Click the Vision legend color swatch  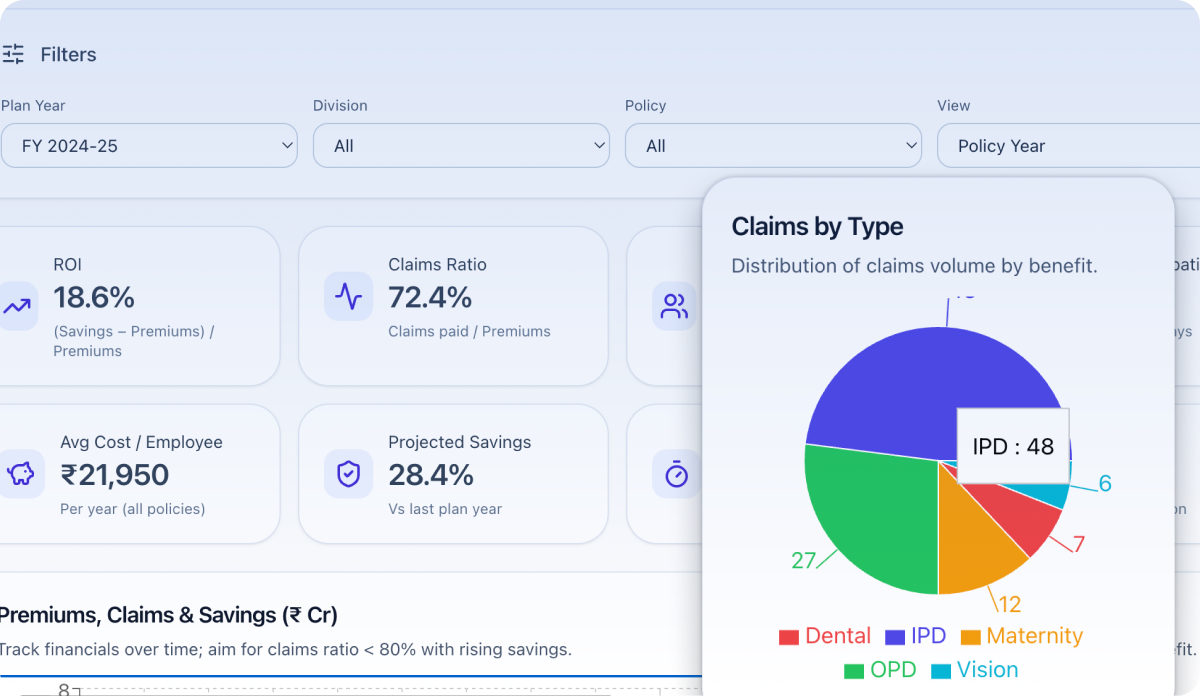coord(941,671)
